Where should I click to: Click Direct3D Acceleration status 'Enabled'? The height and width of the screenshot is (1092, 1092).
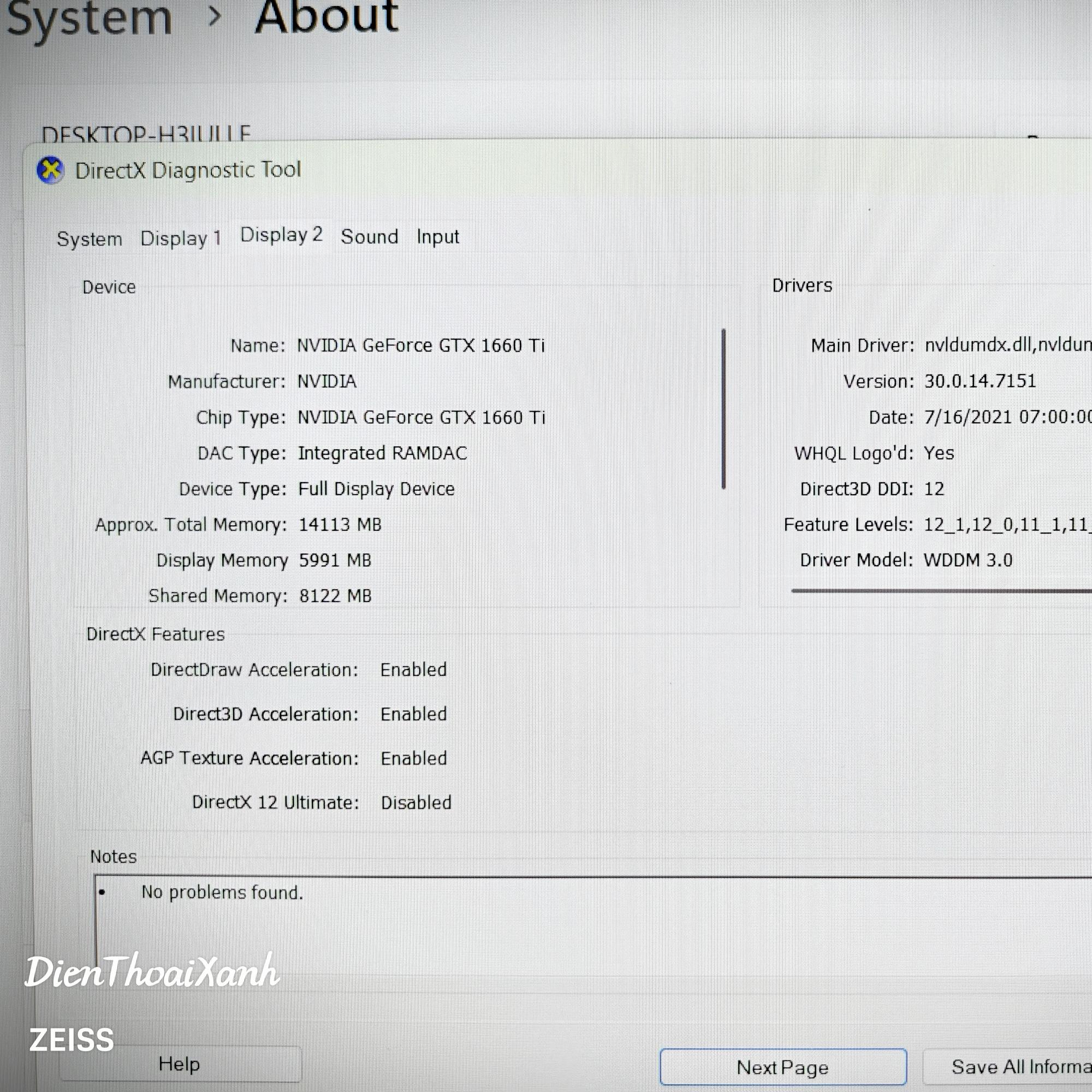(x=414, y=714)
